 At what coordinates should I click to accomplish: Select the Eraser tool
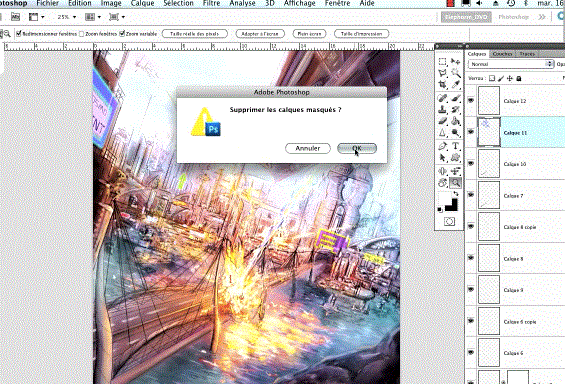(x=442, y=121)
